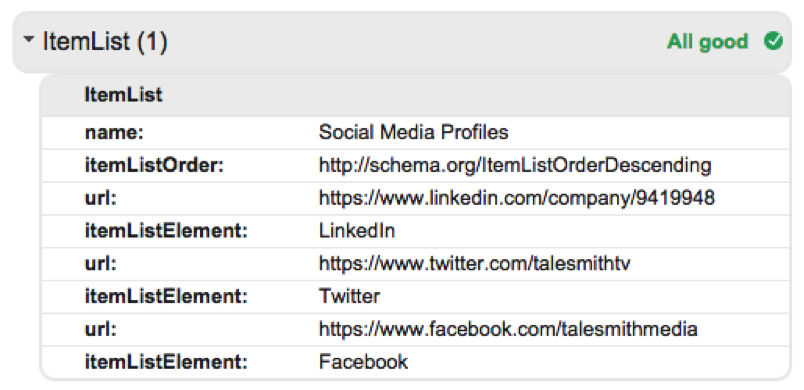Image resolution: width=804 pixels, height=390 pixels.
Task: Open the LinkedIn company URL
Action: (516, 198)
